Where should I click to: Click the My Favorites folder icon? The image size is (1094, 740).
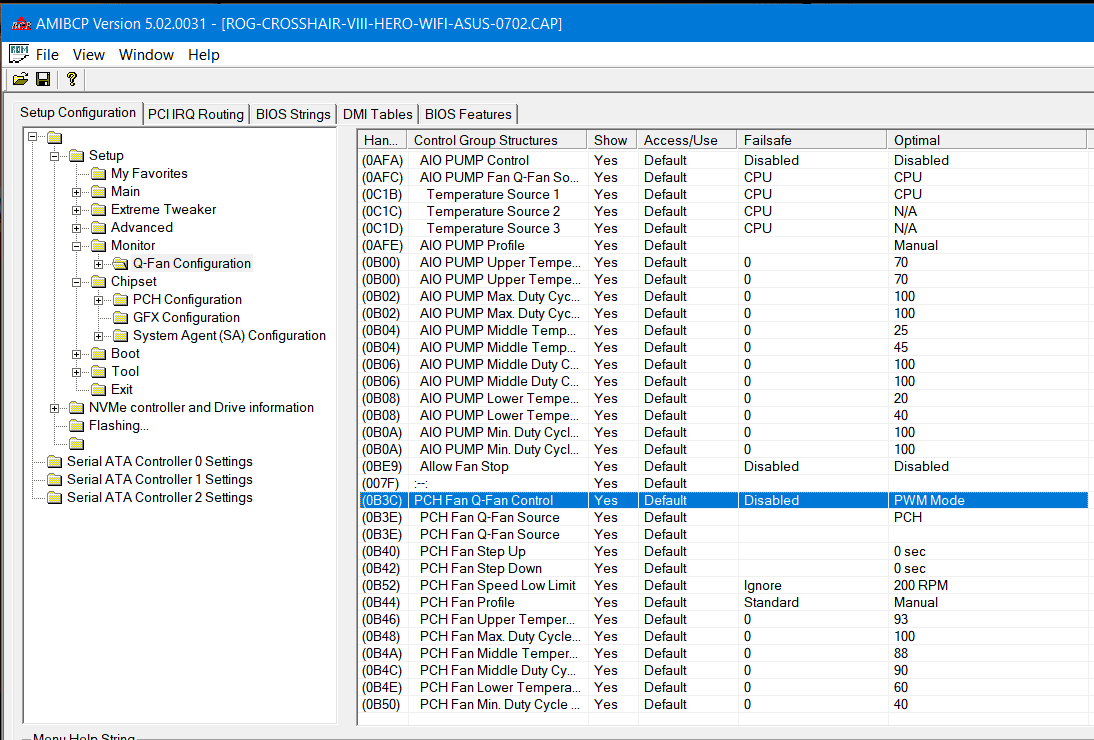[x=99, y=174]
